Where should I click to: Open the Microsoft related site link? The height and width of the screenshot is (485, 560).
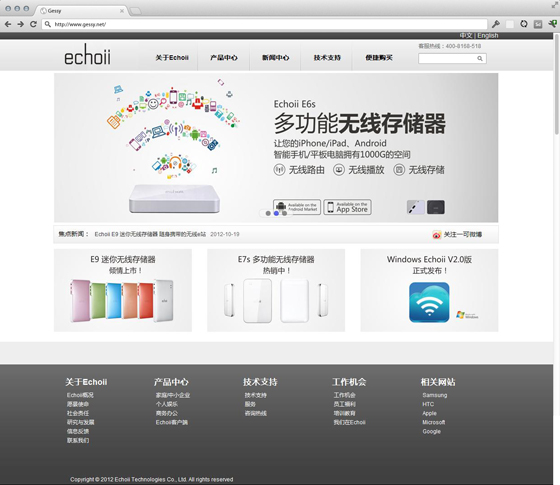click(434, 422)
